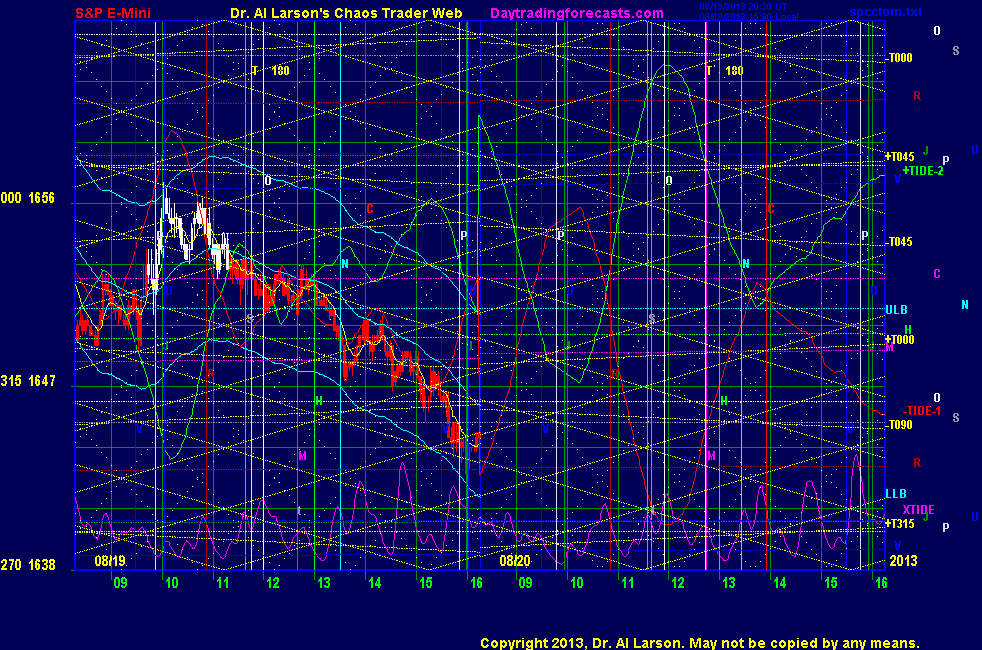Click the "2013" year label

904,560
